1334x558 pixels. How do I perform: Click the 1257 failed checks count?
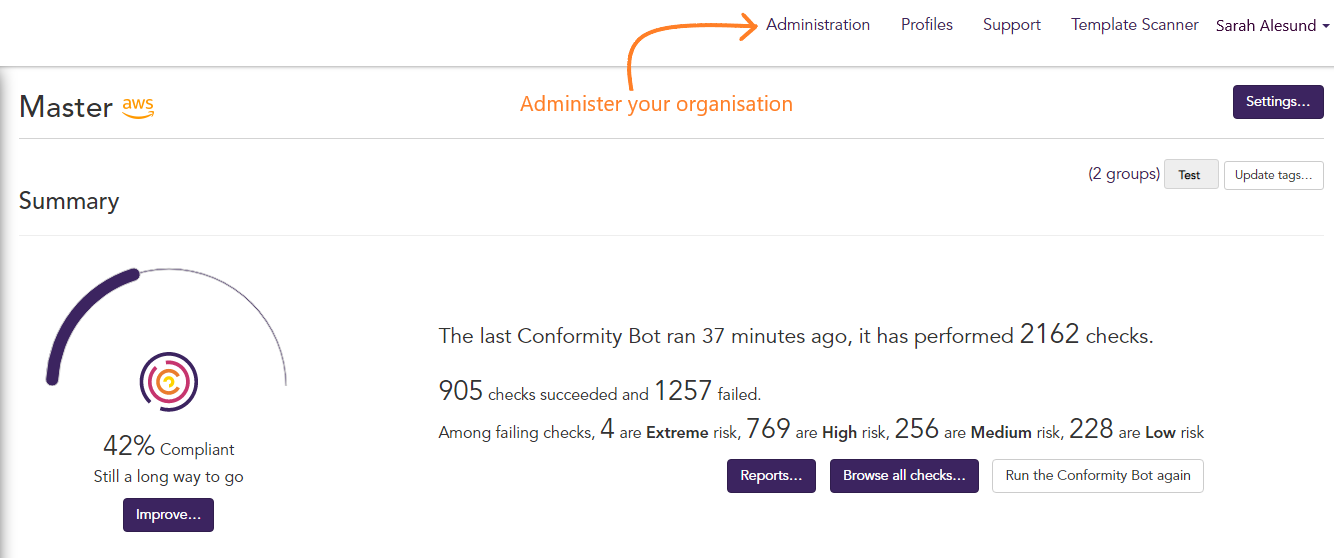pos(683,391)
